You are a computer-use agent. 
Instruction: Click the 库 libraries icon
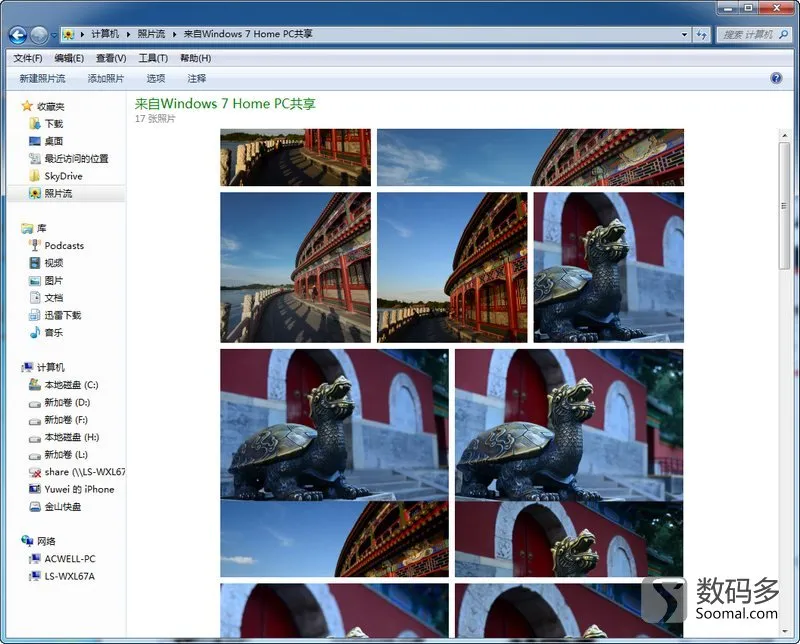coord(27,228)
